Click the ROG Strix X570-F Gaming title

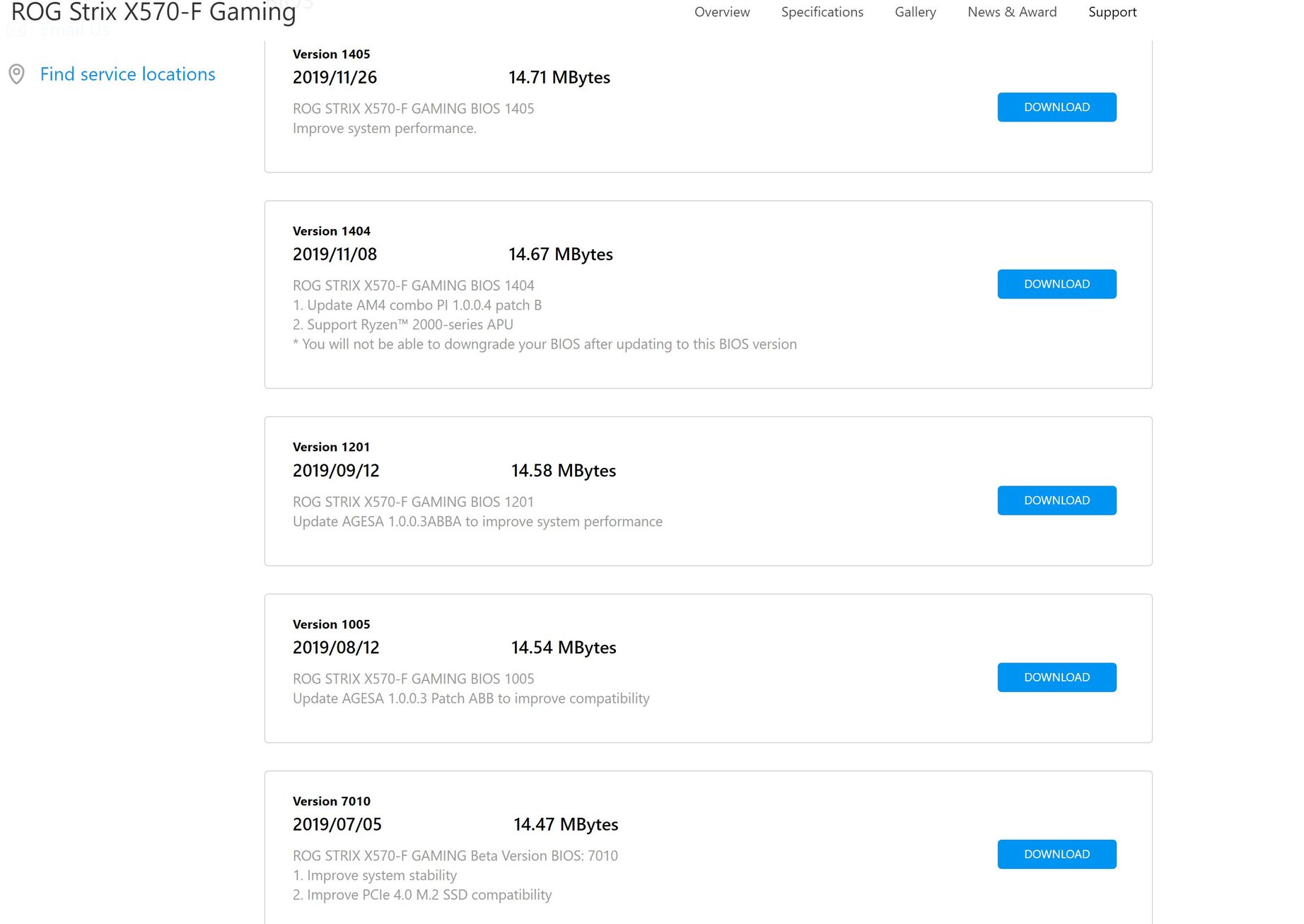pos(153,12)
